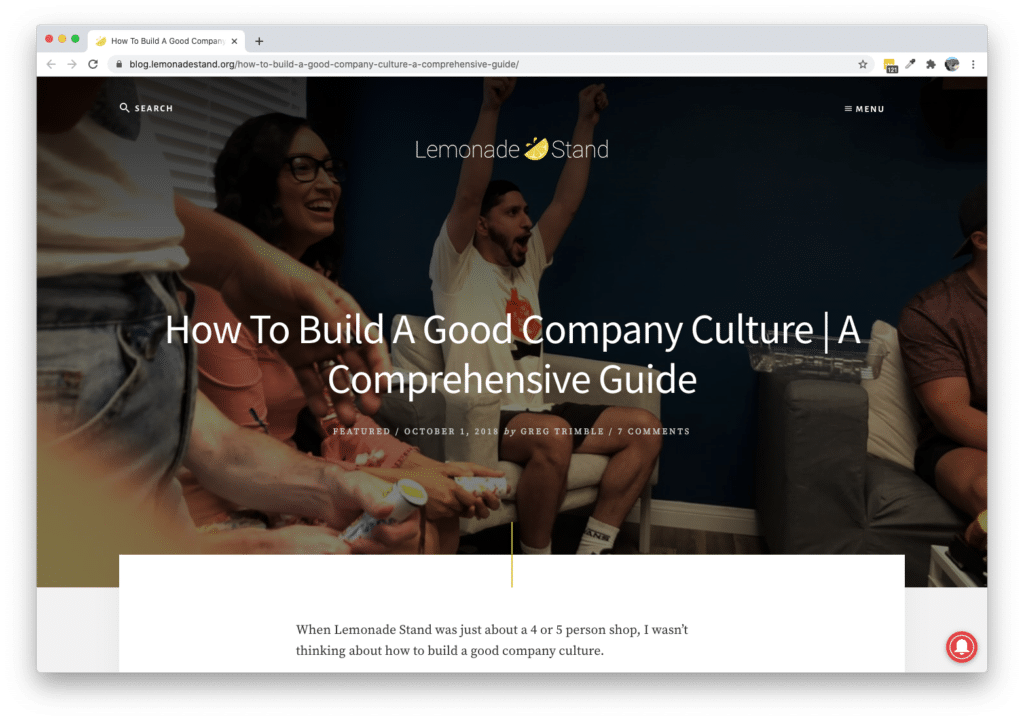
Task: Open the site MENU hamburger
Action: point(864,109)
